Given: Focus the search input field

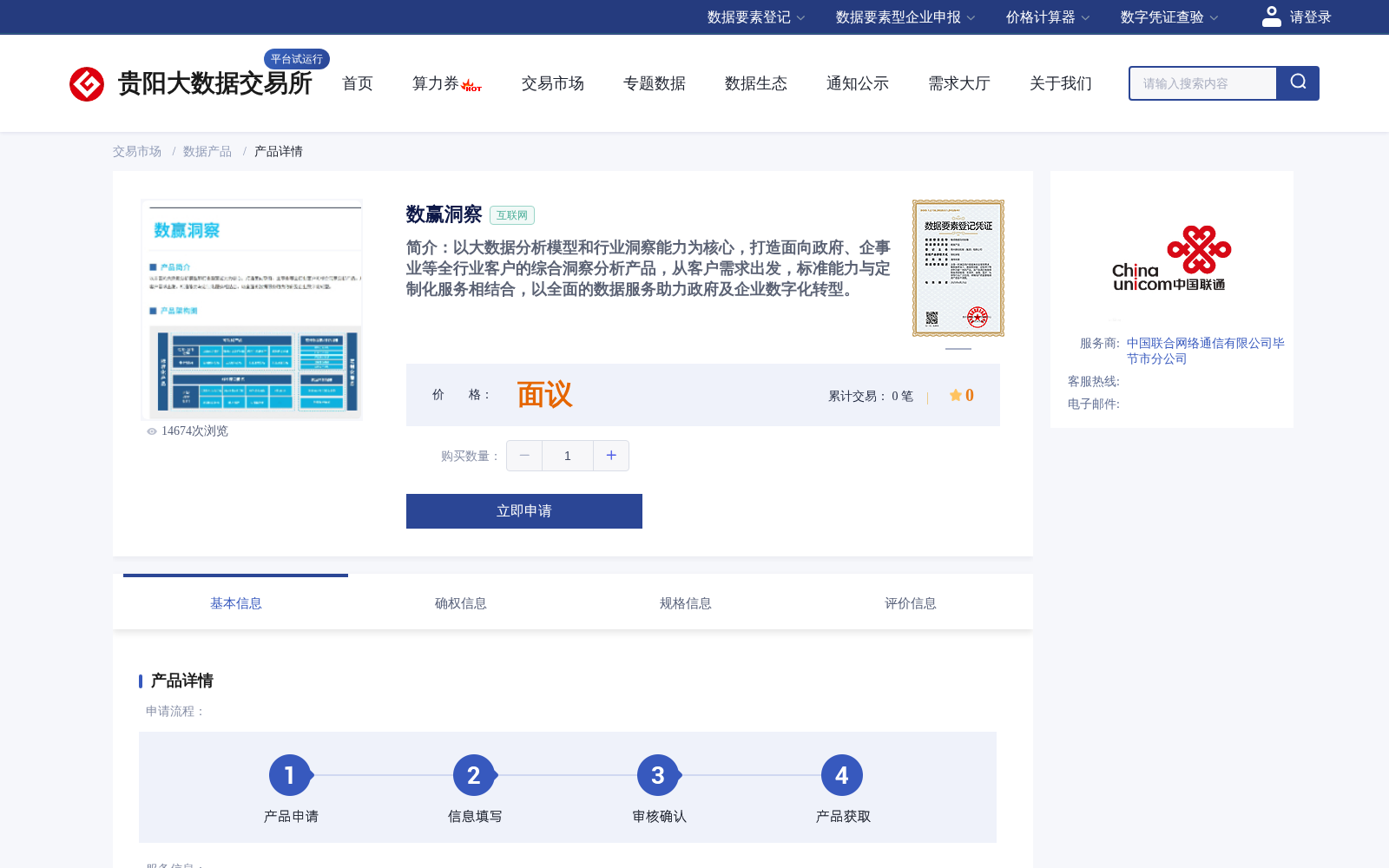Looking at the screenshot, I should coord(1203,83).
